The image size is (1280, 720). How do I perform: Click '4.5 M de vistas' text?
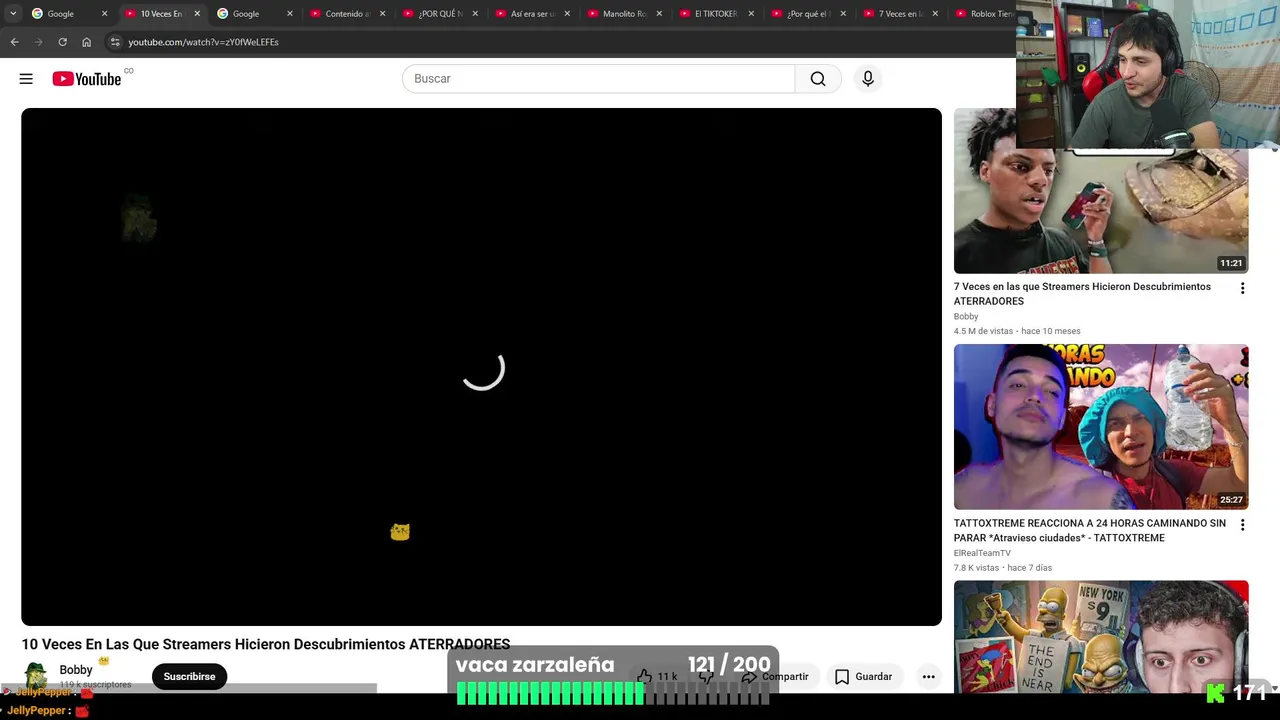983,331
